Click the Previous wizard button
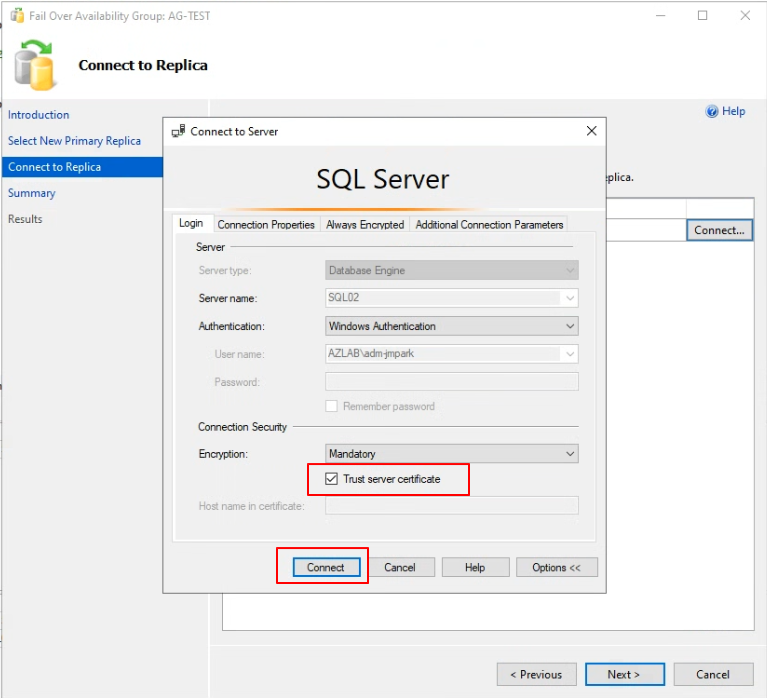Screen dimensions: 767x698 536,675
